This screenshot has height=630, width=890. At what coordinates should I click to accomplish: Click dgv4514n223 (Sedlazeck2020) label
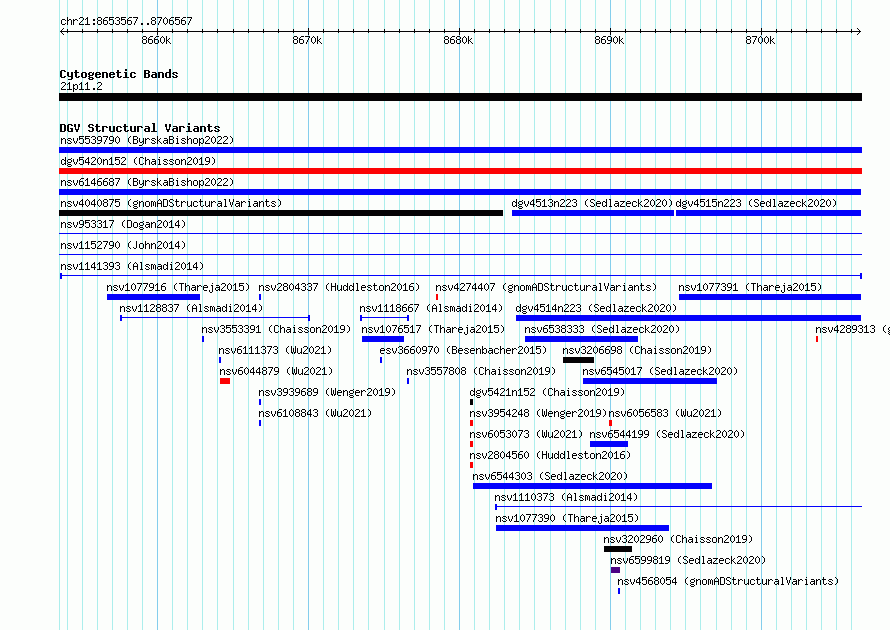pos(597,308)
